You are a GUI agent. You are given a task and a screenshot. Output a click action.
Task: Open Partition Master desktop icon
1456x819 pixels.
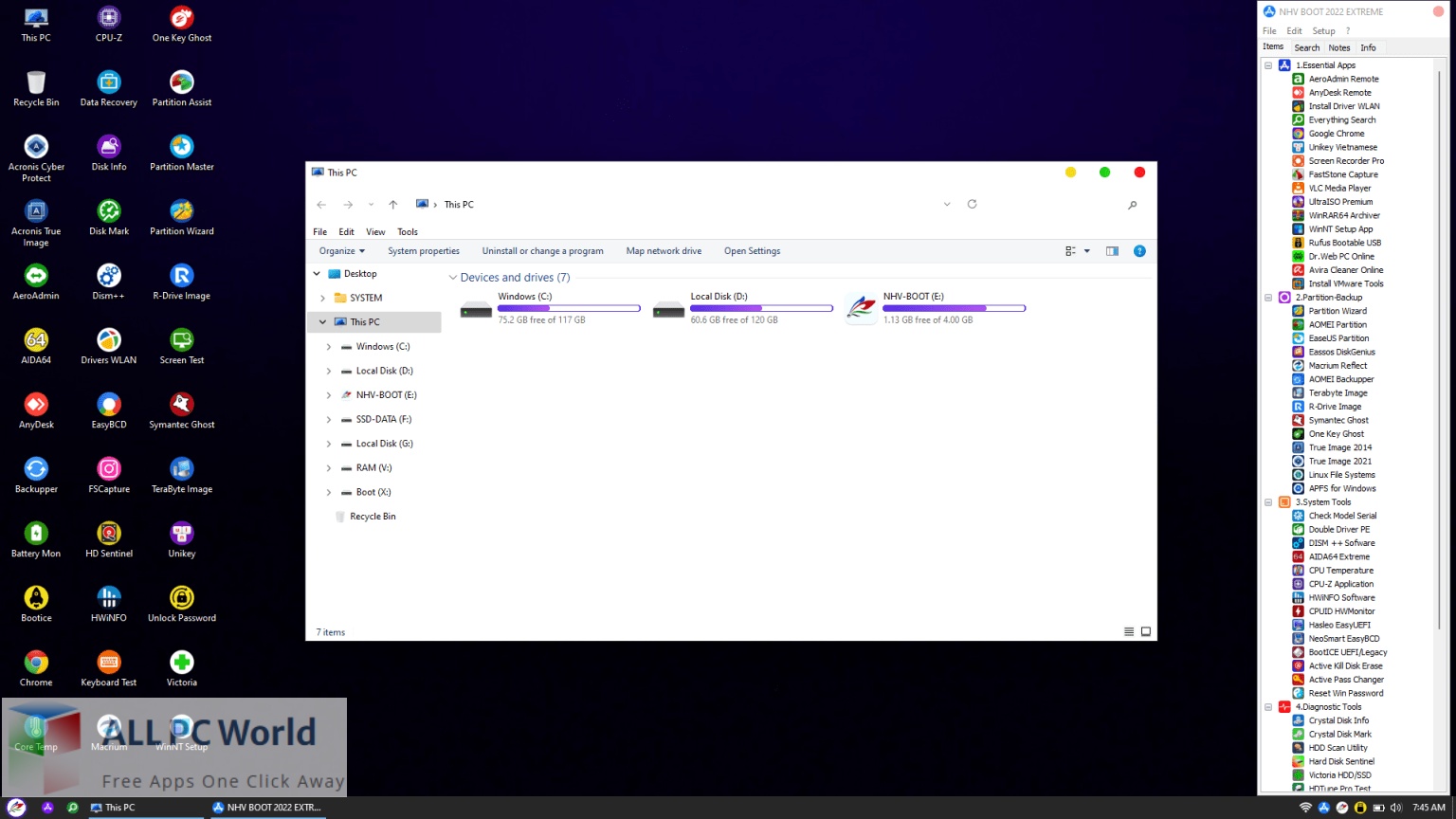[x=182, y=154]
